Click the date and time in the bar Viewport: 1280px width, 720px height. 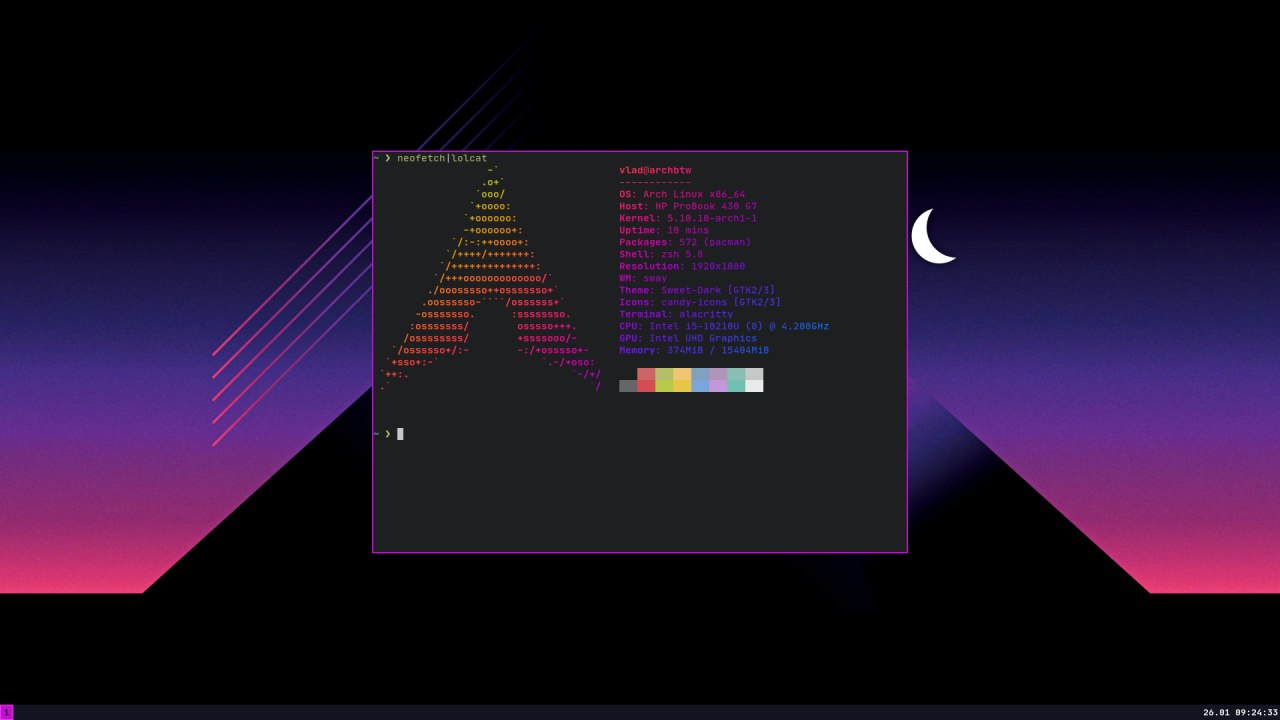(x=1240, y=713)
